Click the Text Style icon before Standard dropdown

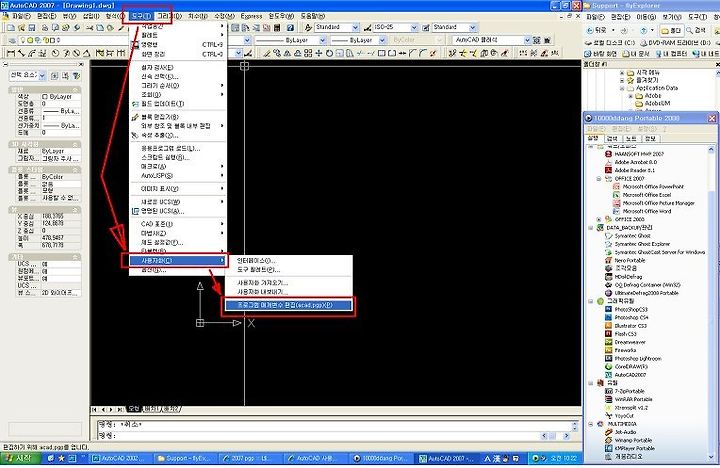[308, 28]
